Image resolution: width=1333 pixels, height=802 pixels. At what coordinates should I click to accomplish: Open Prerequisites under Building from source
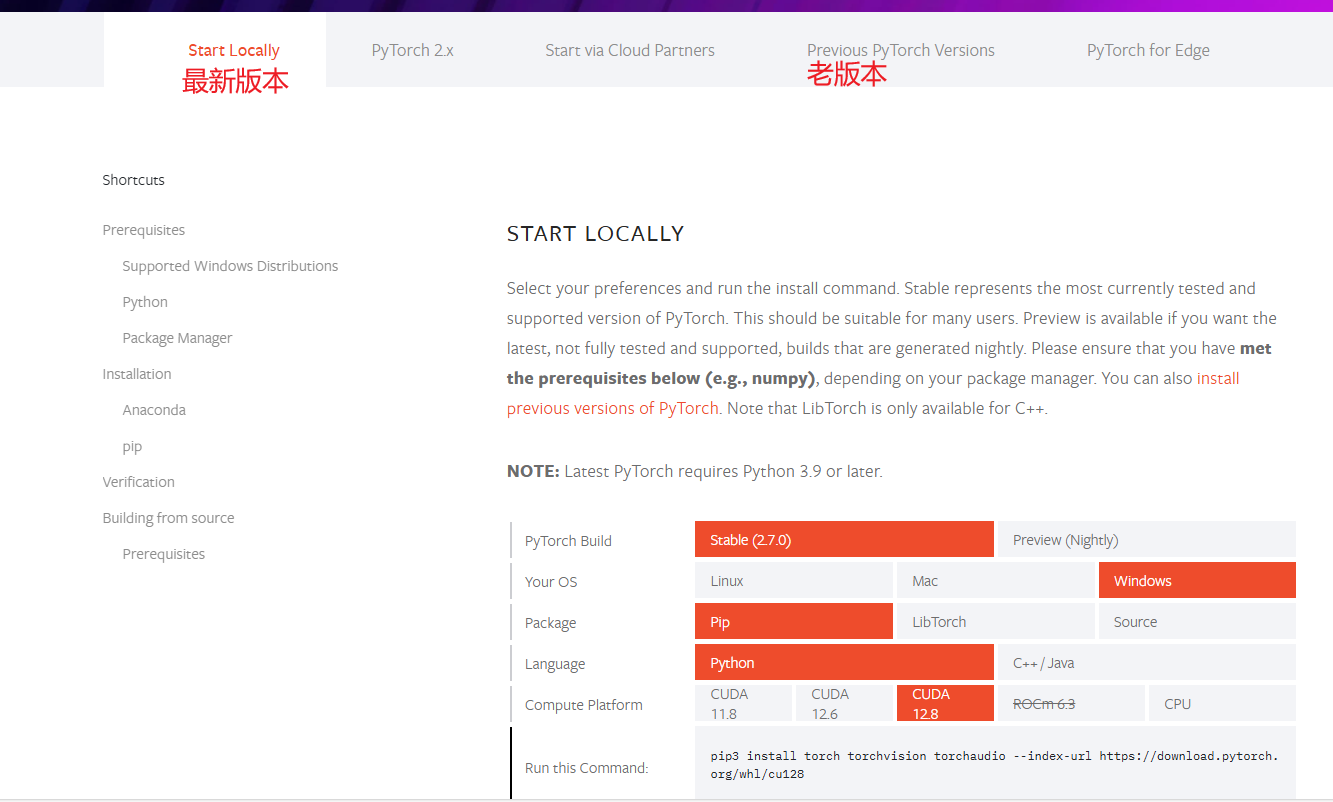point(164,554)
